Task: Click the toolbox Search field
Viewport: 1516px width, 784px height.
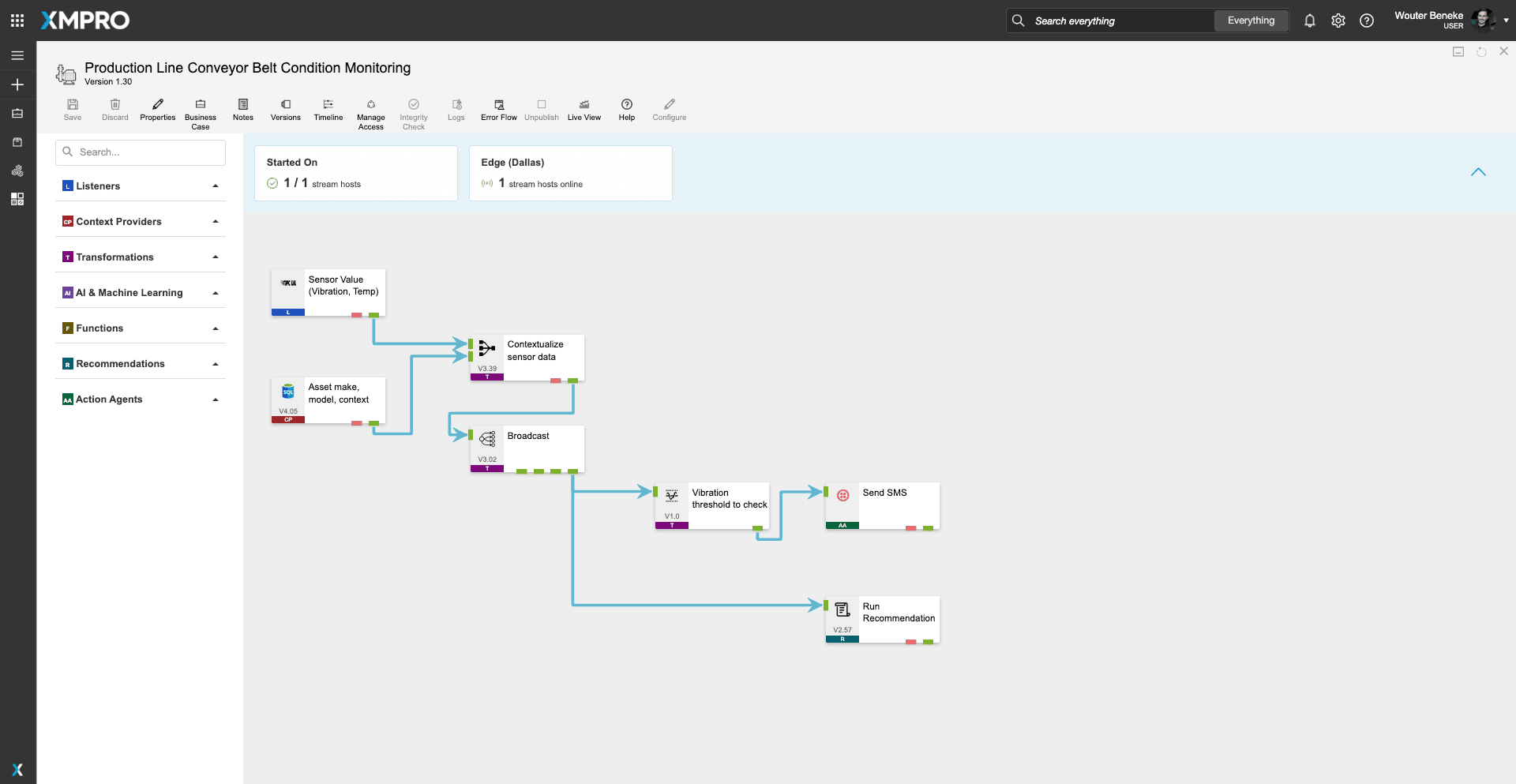Action: (x=141, y=152)
